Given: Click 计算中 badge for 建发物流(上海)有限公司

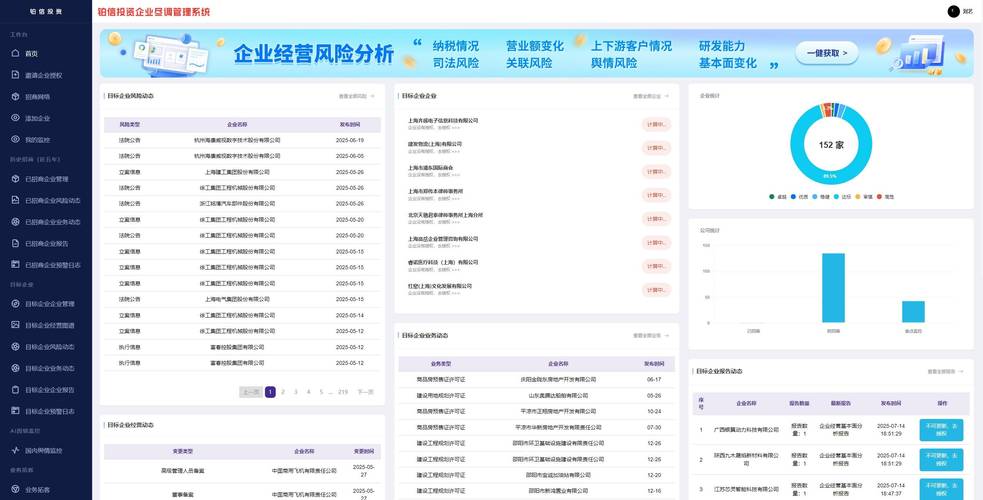Looking at the screenshot, I should click(x=656, y=148).
